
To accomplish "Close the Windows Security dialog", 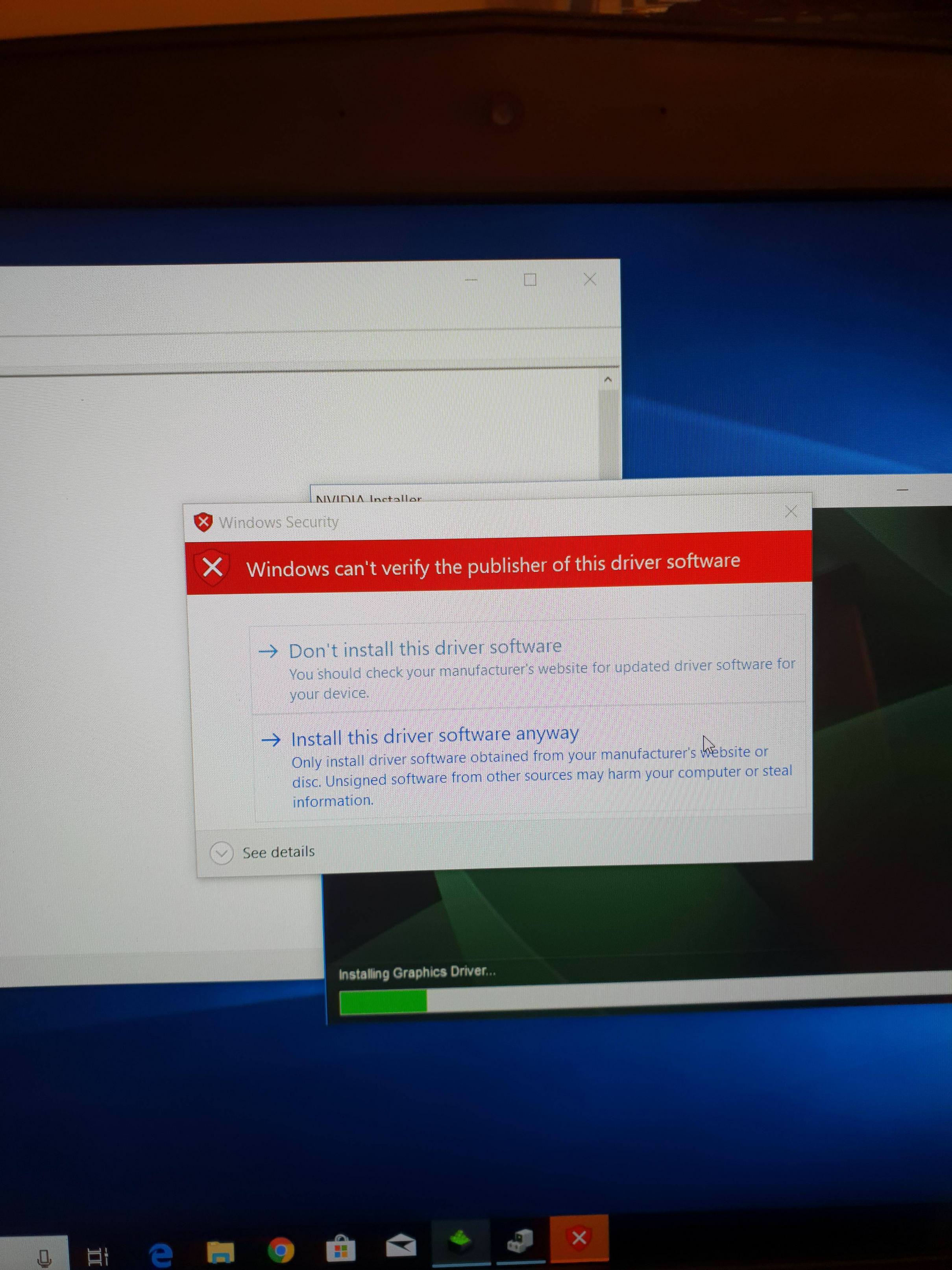I will click(791, 511).
